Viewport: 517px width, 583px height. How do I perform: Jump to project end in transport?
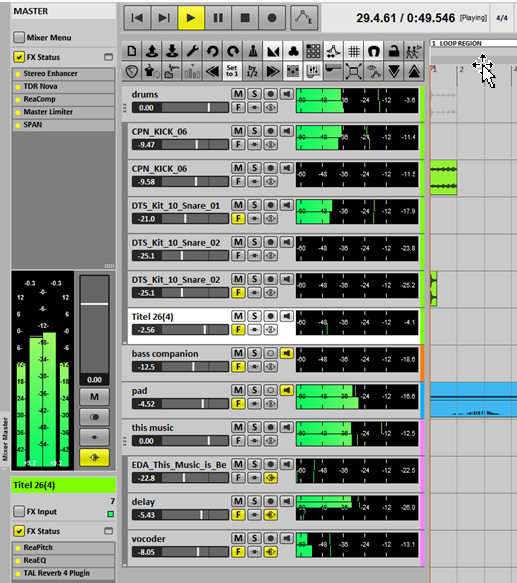[x=164, y=17]
